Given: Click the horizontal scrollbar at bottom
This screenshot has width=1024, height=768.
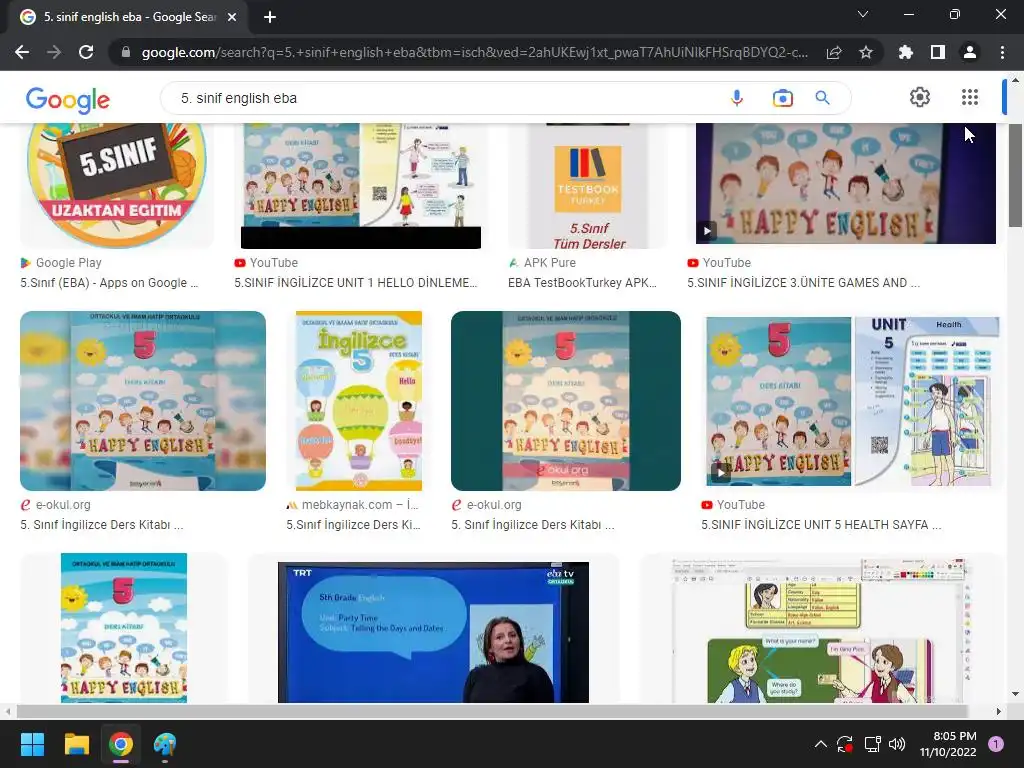Looking at the screenshot, I should tap(492, 711).
